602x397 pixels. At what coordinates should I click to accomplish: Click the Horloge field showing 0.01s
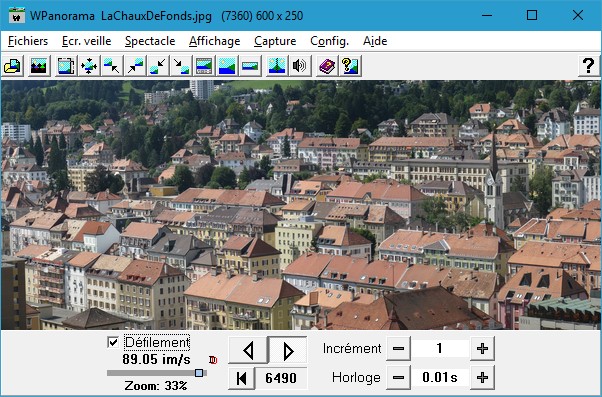click(x=440, y=377)
